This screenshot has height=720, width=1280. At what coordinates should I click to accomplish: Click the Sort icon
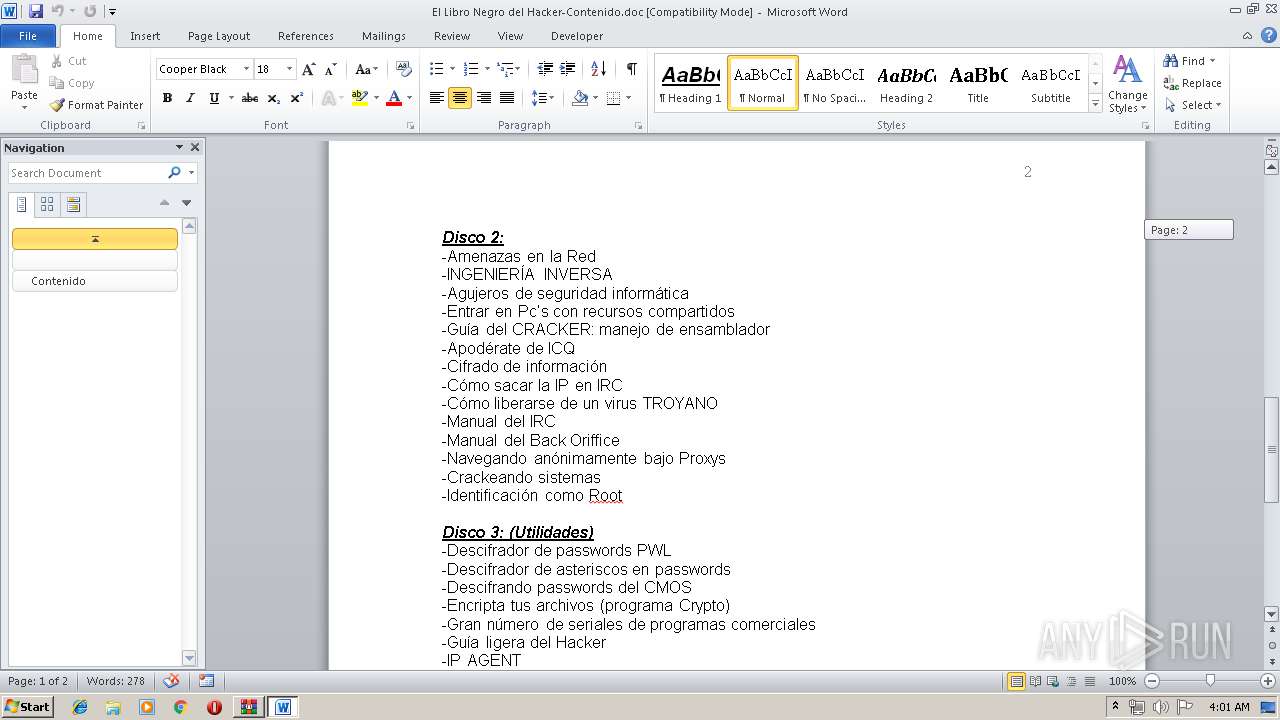[x=598, y=69]
